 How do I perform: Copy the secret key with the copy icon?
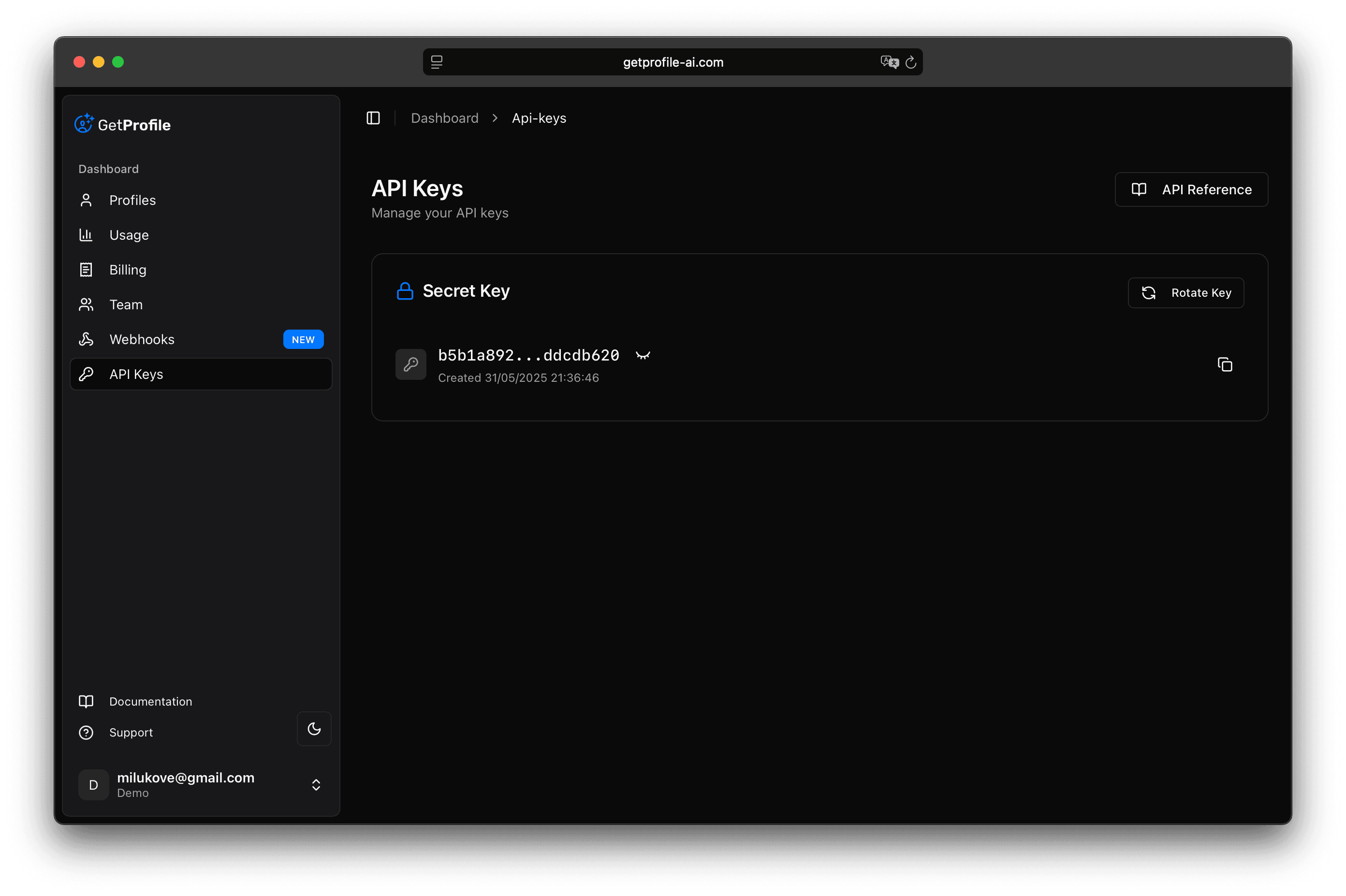[x=1225, y=364]
